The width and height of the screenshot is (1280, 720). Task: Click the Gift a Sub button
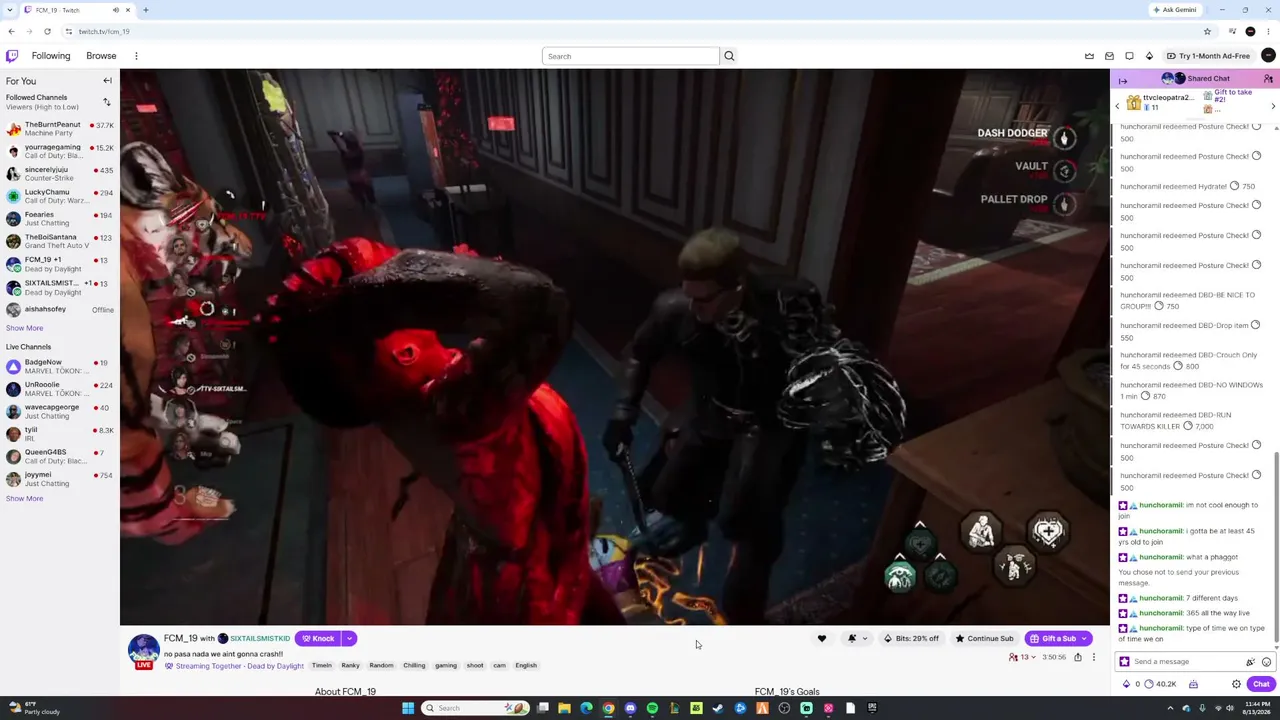pos(1052,639)
